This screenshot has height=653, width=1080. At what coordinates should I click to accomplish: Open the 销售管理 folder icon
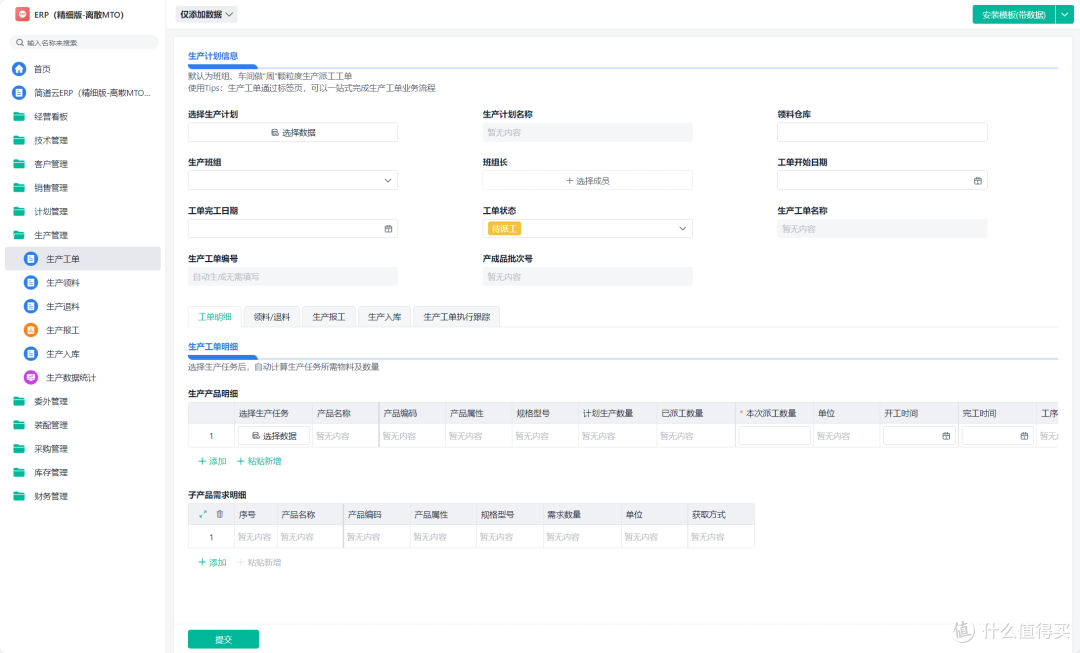(19, 187)
